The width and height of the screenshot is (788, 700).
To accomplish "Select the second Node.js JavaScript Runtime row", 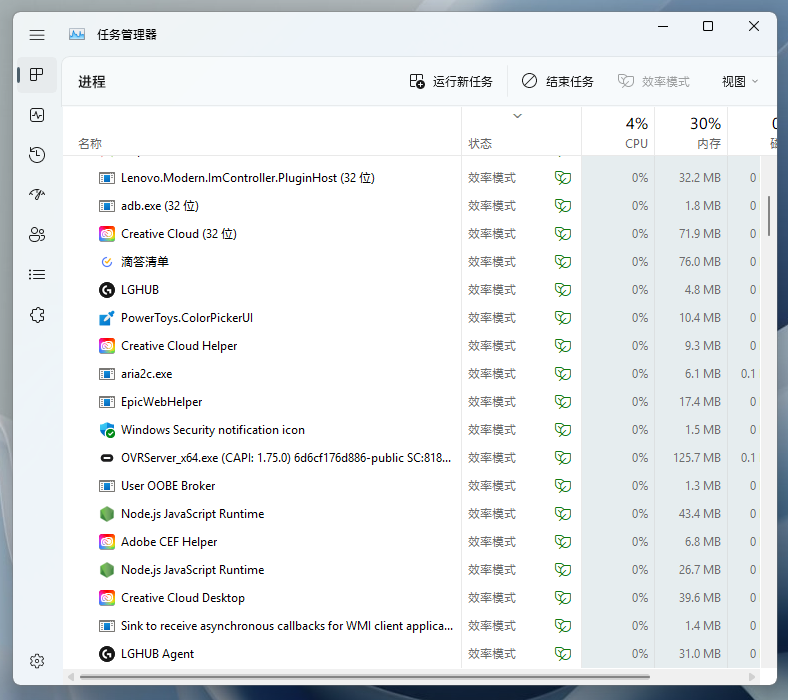I will click(412, 570).
